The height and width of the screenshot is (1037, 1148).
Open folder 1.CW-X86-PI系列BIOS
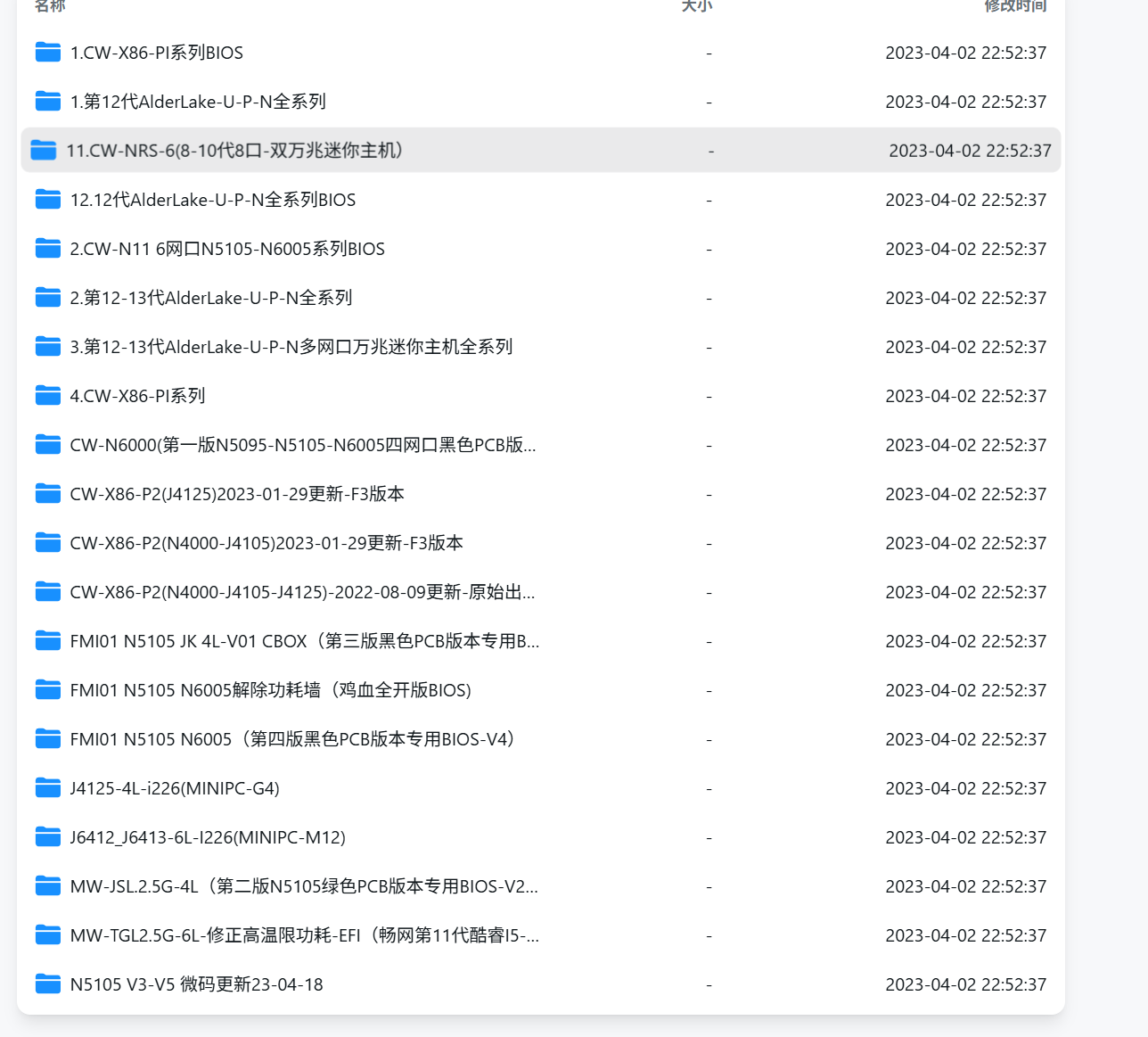coord(157,53)
